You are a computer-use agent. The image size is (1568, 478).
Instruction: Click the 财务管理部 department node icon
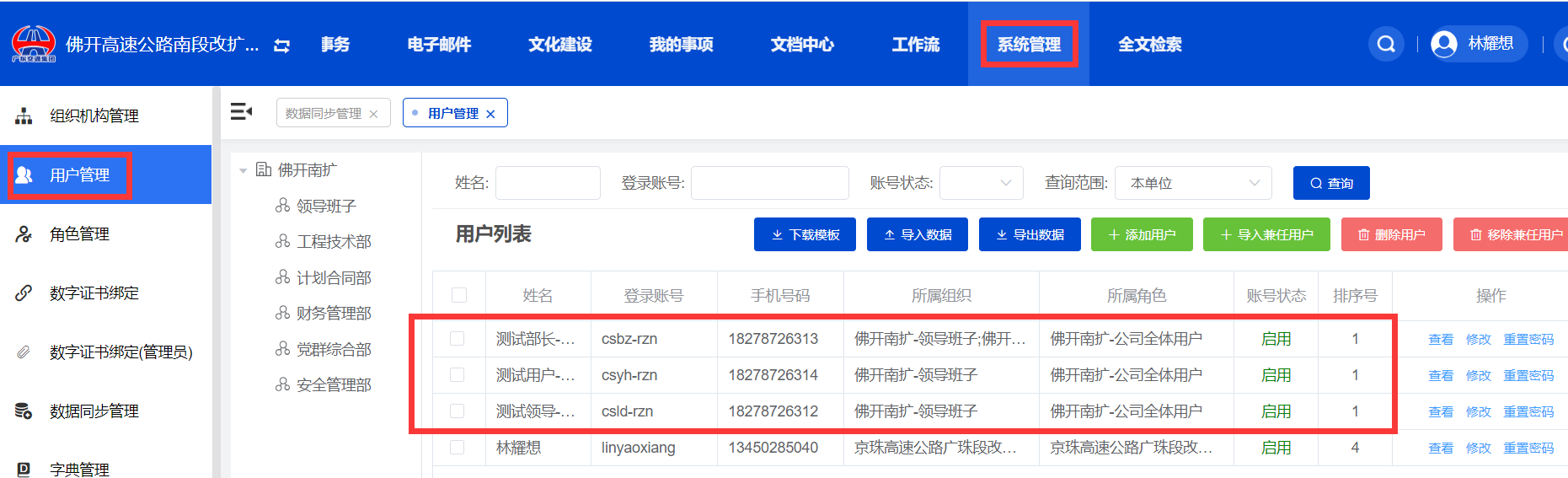point(283,313)
